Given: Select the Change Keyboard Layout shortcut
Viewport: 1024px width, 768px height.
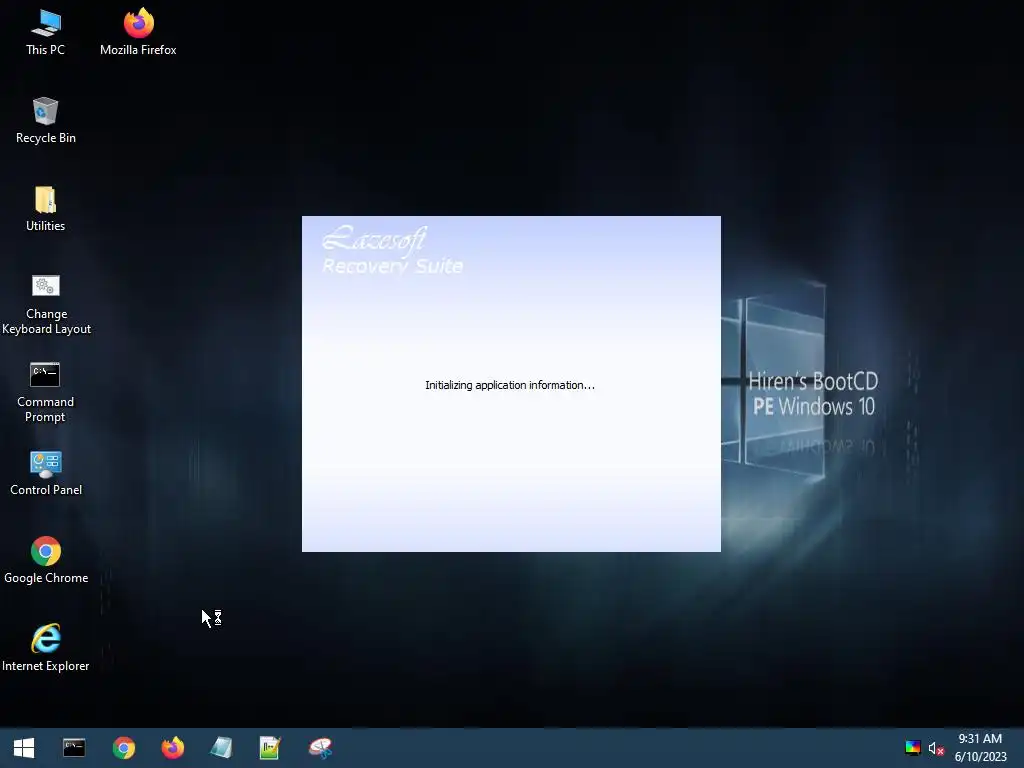Looking at the screenshot, I should pyautogui.click(x=46, y=304).
